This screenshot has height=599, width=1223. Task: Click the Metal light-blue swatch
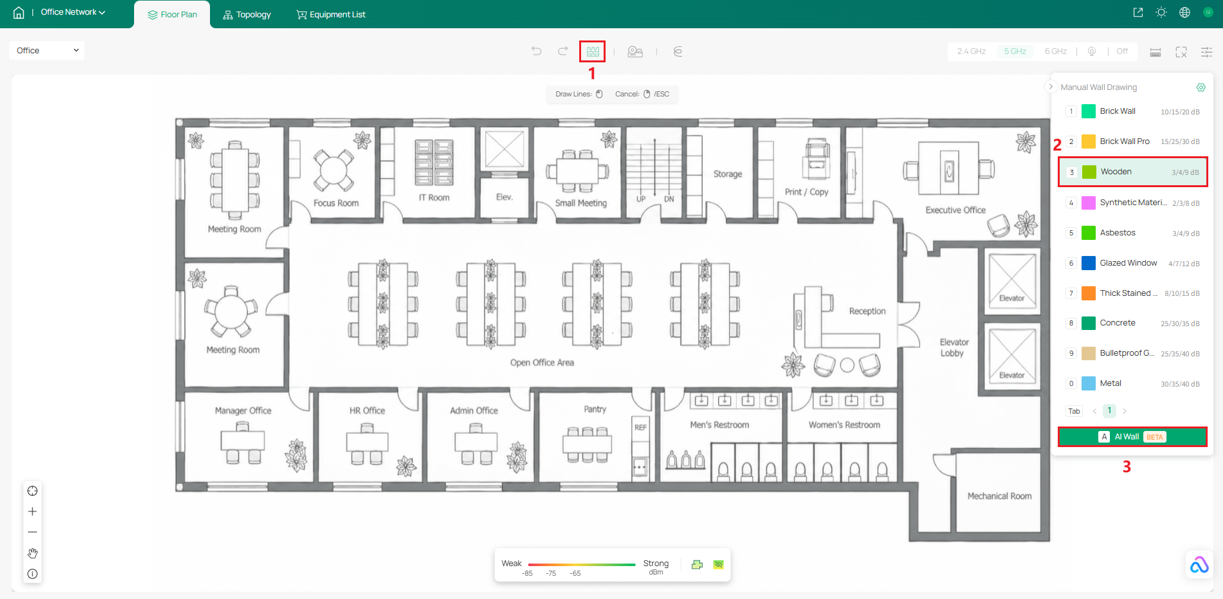(x=1088, y=383)
